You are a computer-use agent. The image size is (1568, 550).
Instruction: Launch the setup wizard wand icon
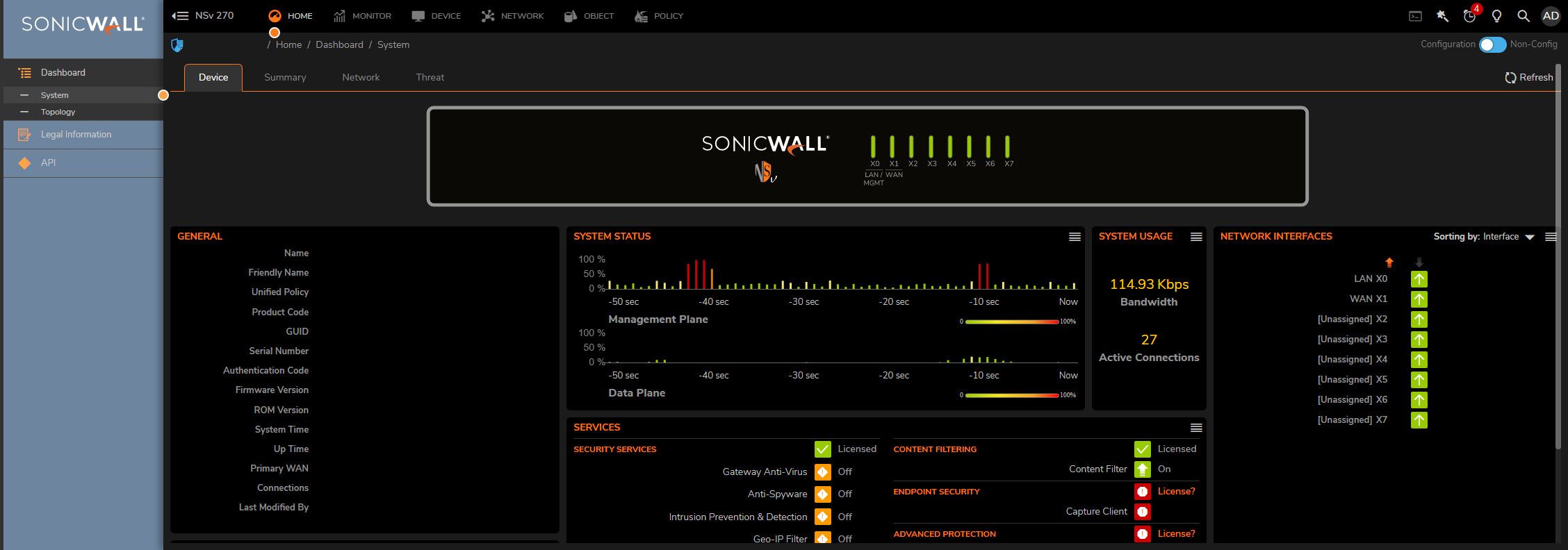pyautogui.click(x=1442, y=16)
